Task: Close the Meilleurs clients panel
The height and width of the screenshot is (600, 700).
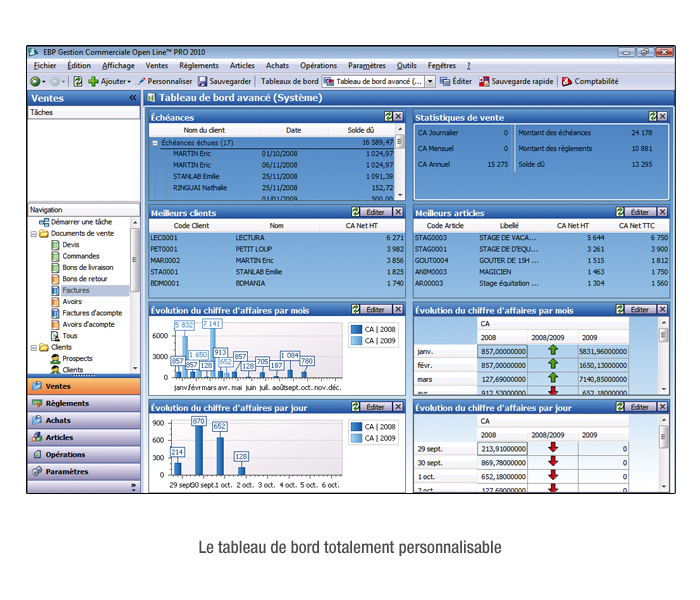Action: pos(399,212)
